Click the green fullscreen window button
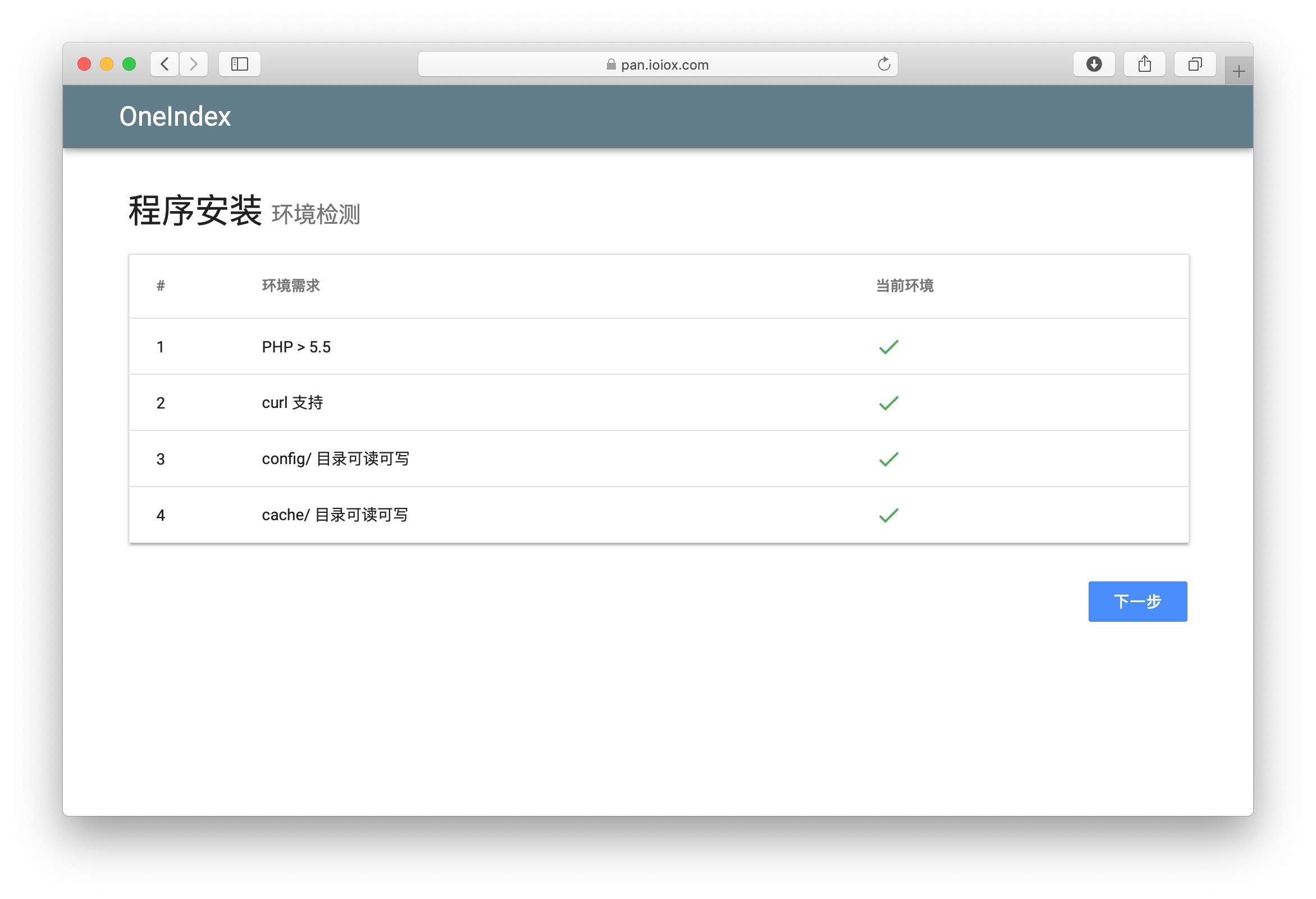The image size is (1316, 899). (x=129, y=64)
